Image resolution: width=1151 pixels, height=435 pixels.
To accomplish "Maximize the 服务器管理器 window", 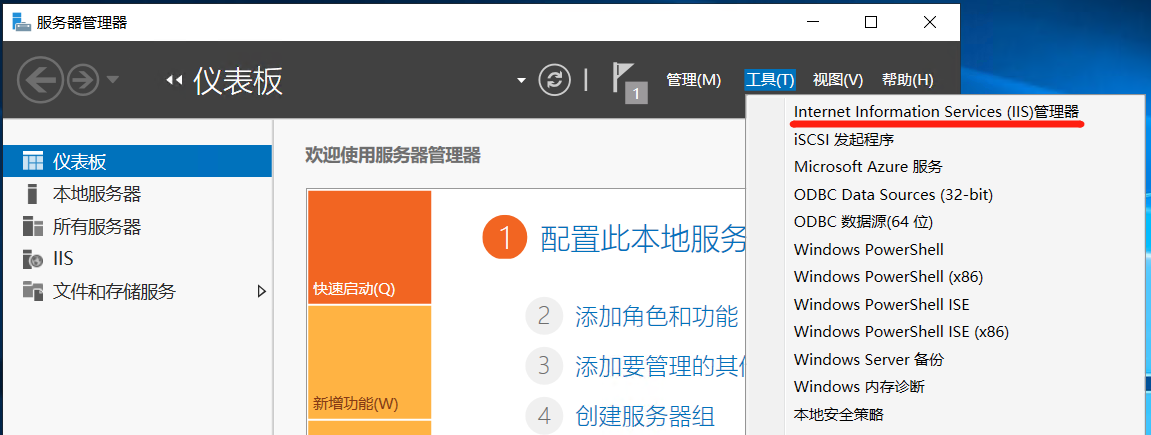I will pyautogui.click(x=871, y=22).
